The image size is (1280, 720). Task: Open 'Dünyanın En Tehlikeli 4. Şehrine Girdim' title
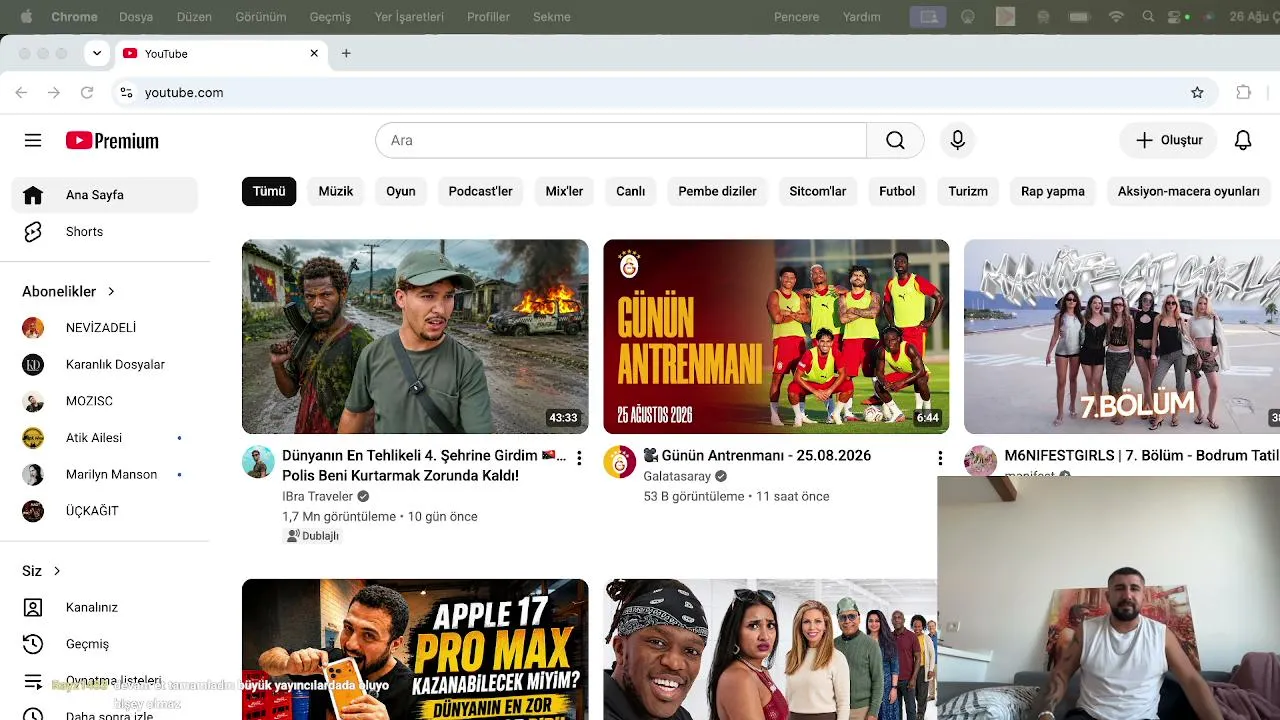coord(424,465)
